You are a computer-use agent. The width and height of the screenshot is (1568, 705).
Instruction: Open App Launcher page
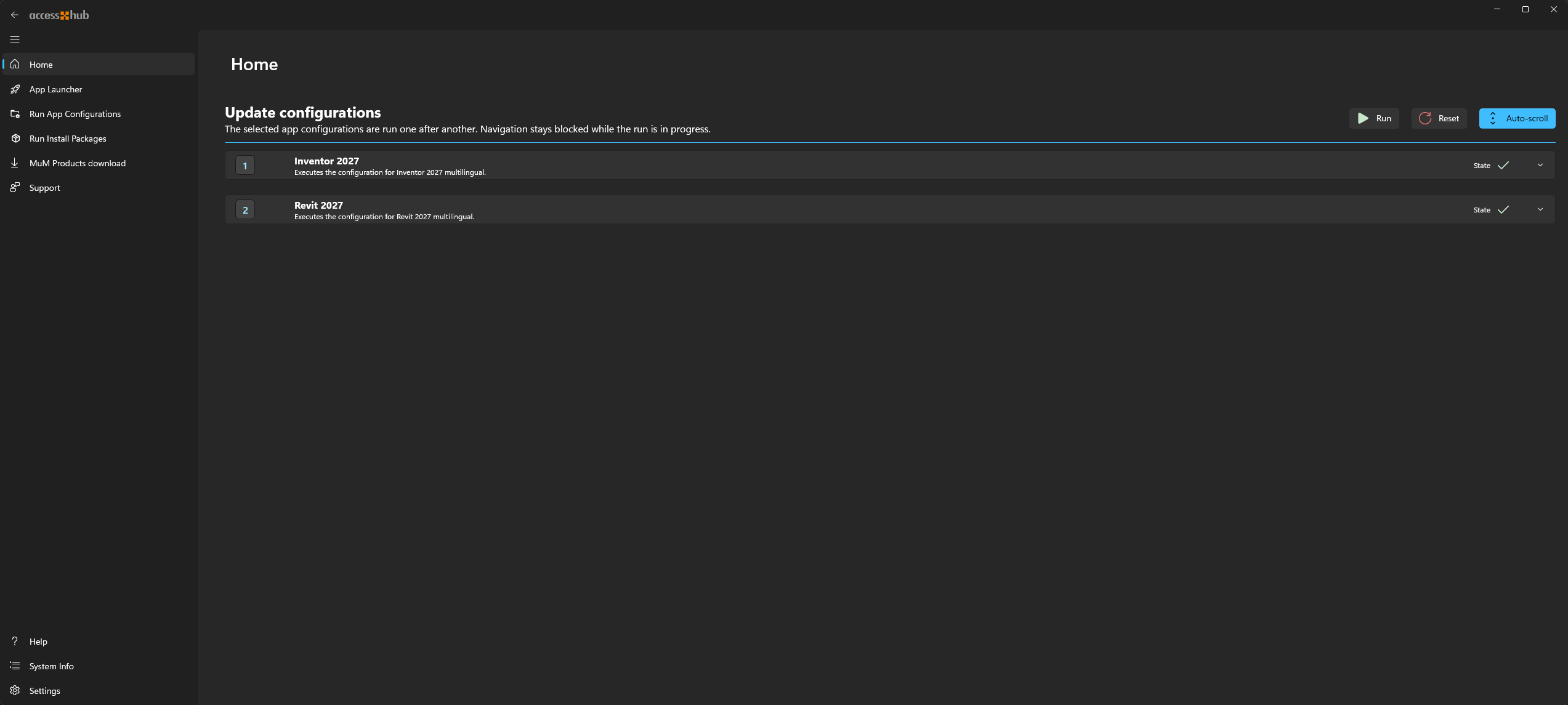click(99, 89)
